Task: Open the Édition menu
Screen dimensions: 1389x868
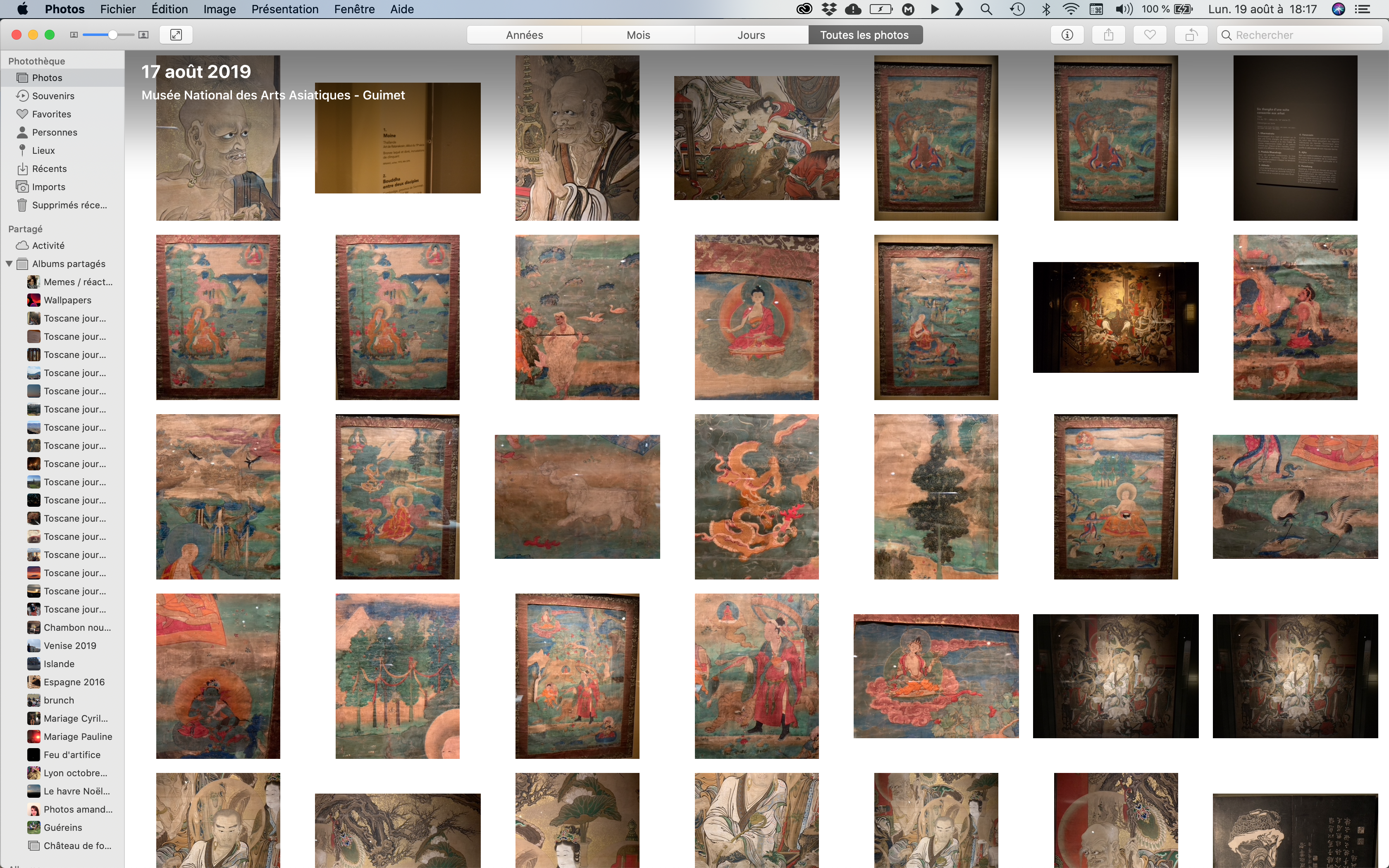Action: click(x=169, y=9)
